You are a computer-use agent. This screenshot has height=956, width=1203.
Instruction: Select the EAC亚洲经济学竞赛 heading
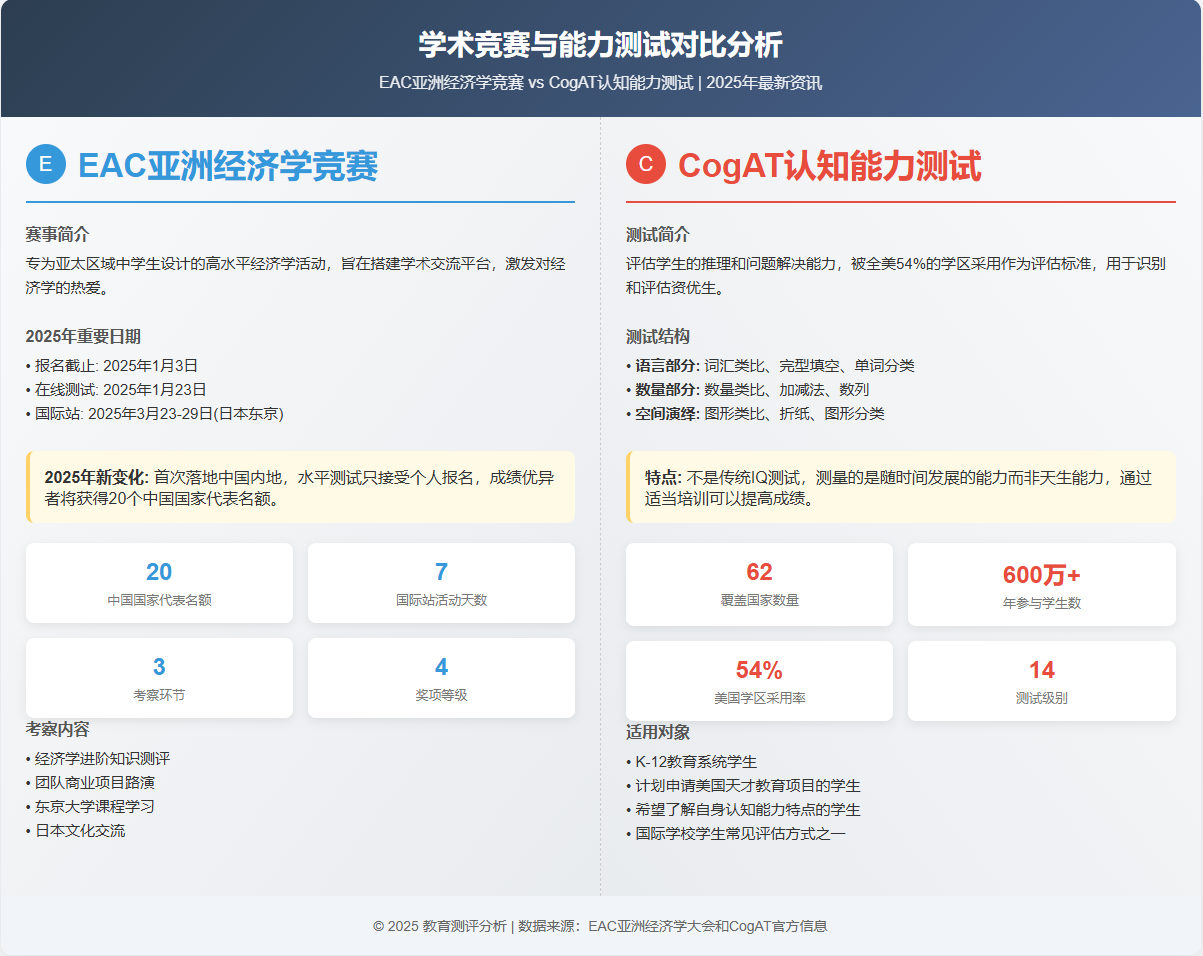click(x=228, y=166)
